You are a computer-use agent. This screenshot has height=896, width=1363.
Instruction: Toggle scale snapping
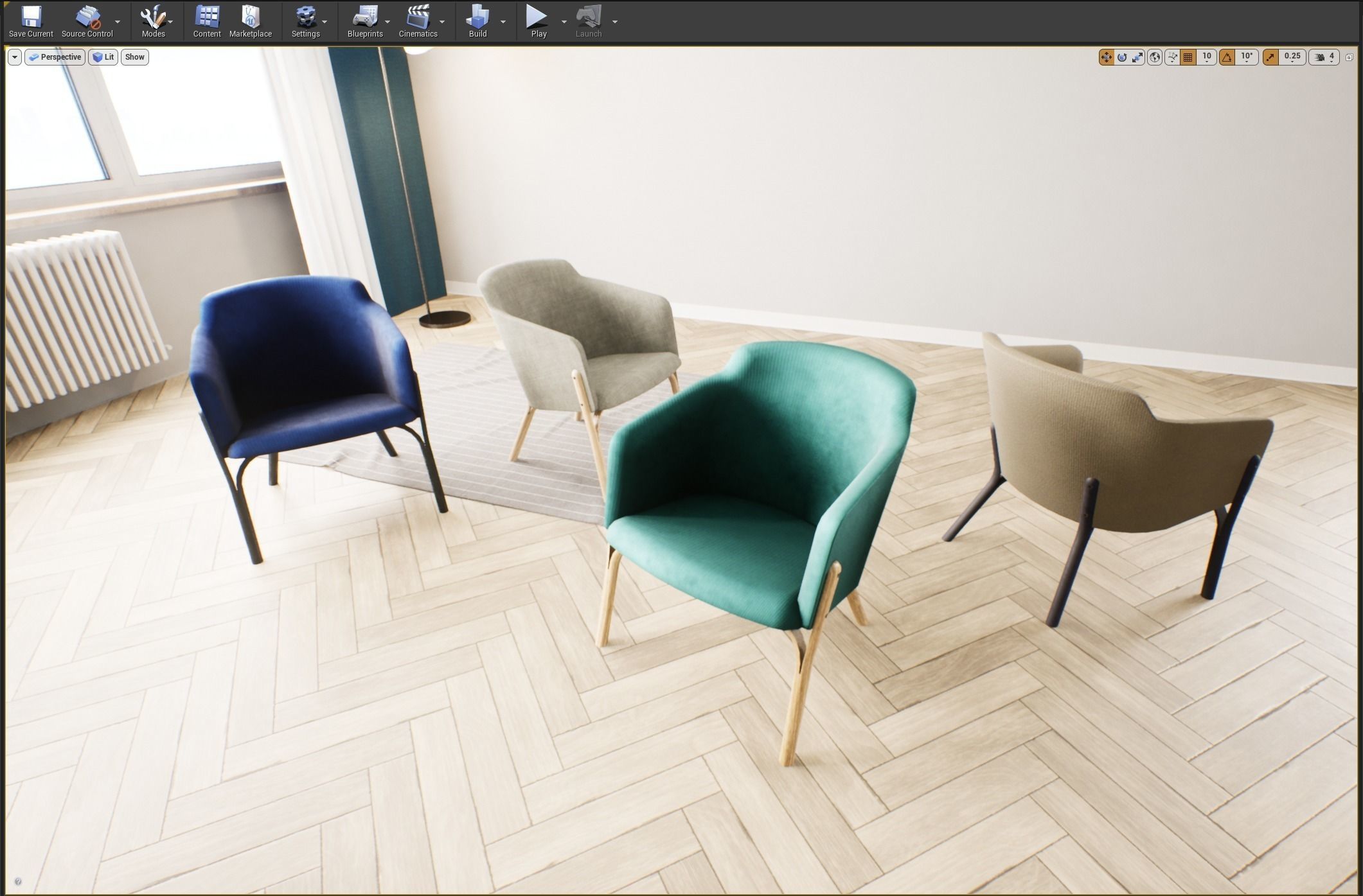(x=1270, y=57)
